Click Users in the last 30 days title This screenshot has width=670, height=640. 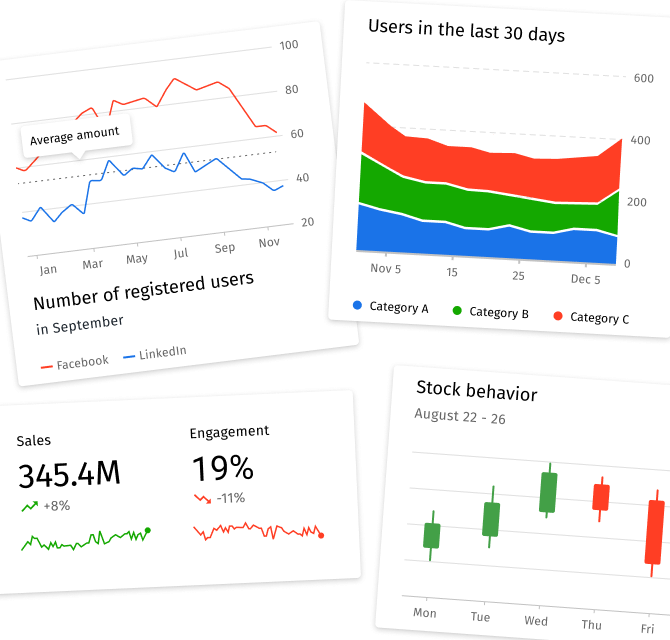[x=467, y=31]
